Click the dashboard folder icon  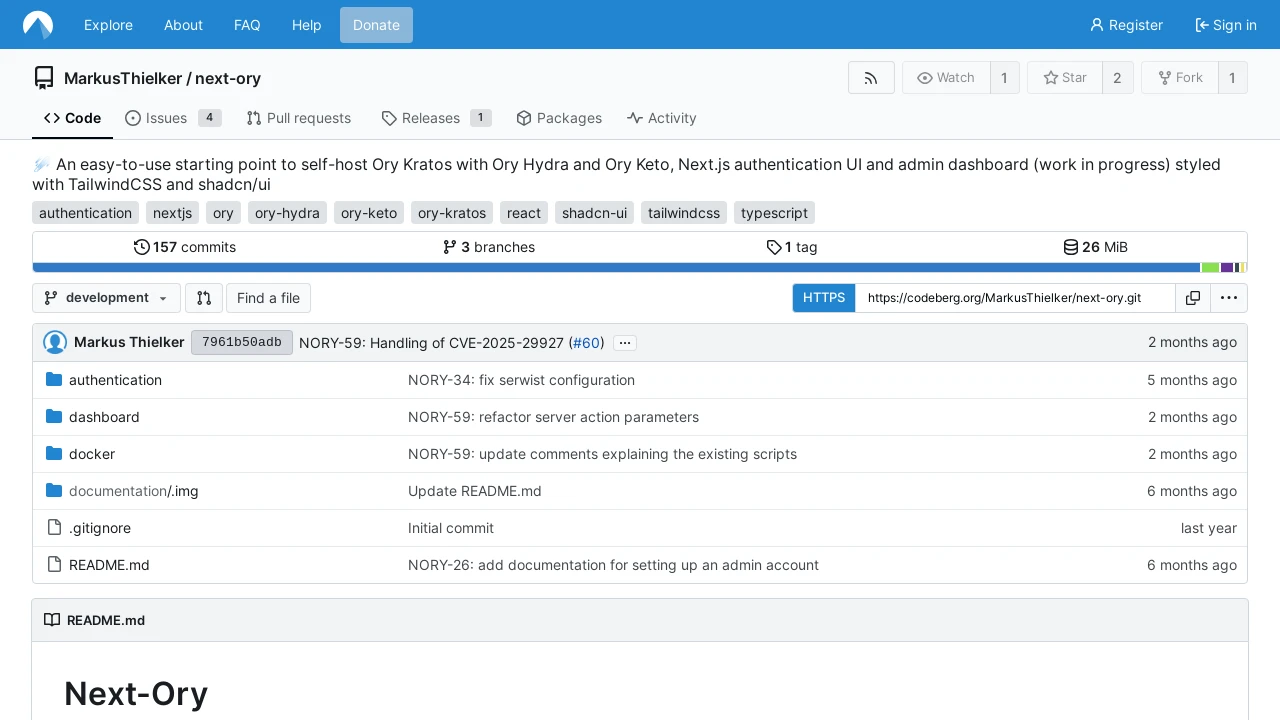(x=54, y=417)
